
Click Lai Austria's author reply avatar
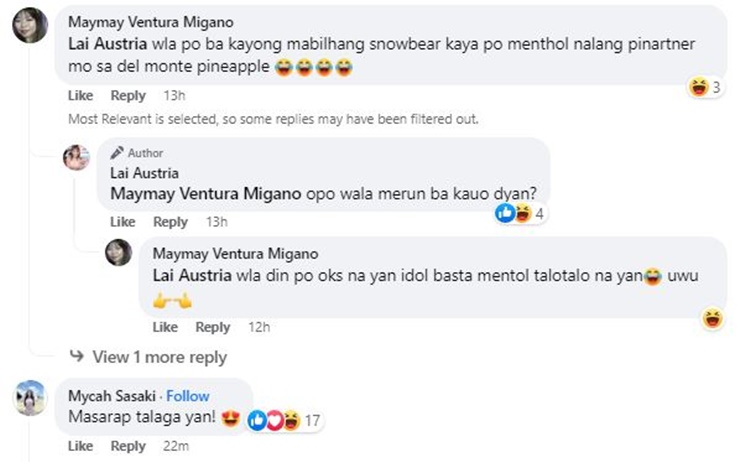[x=77, y=157]
